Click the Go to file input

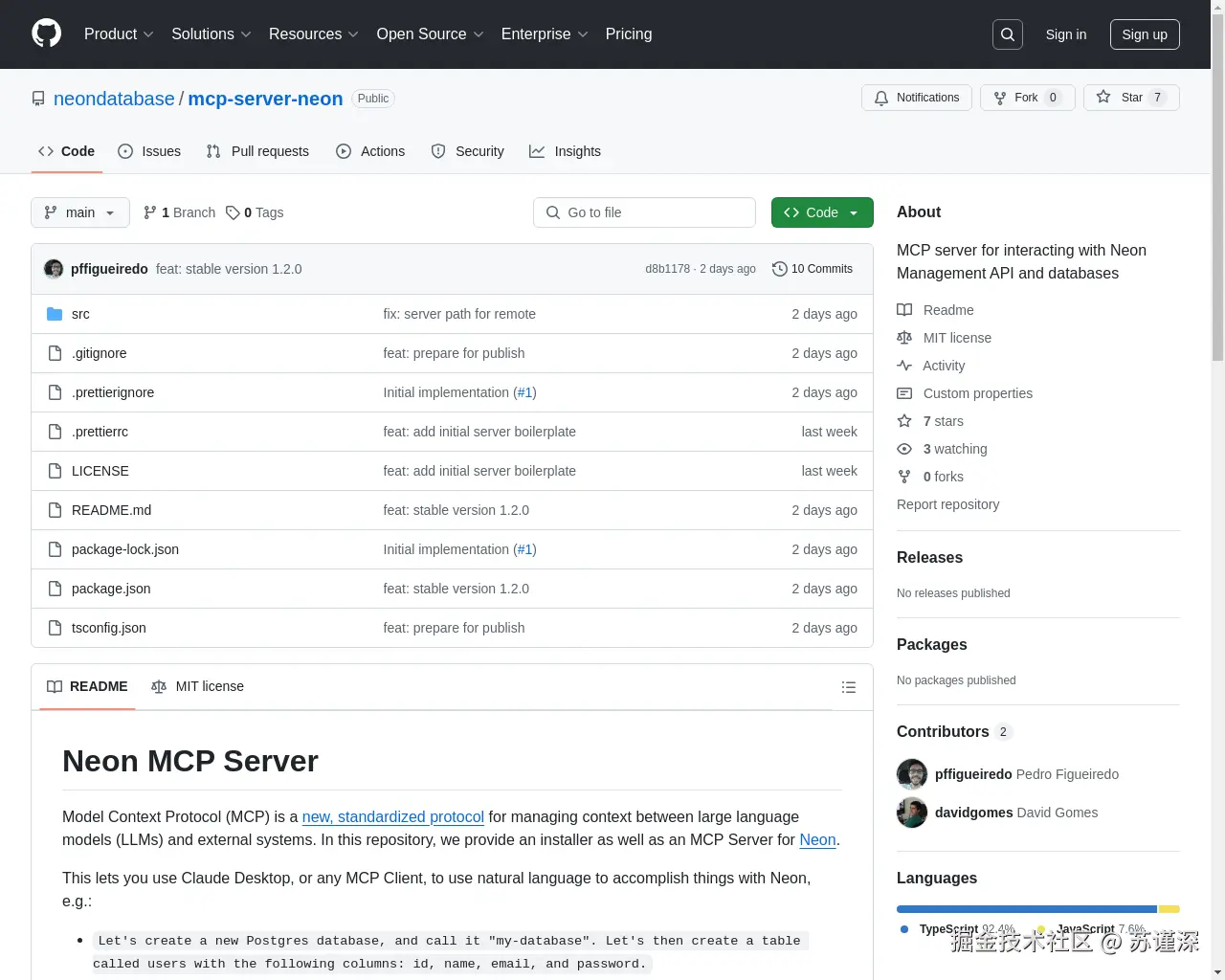(x=644, y=212)
